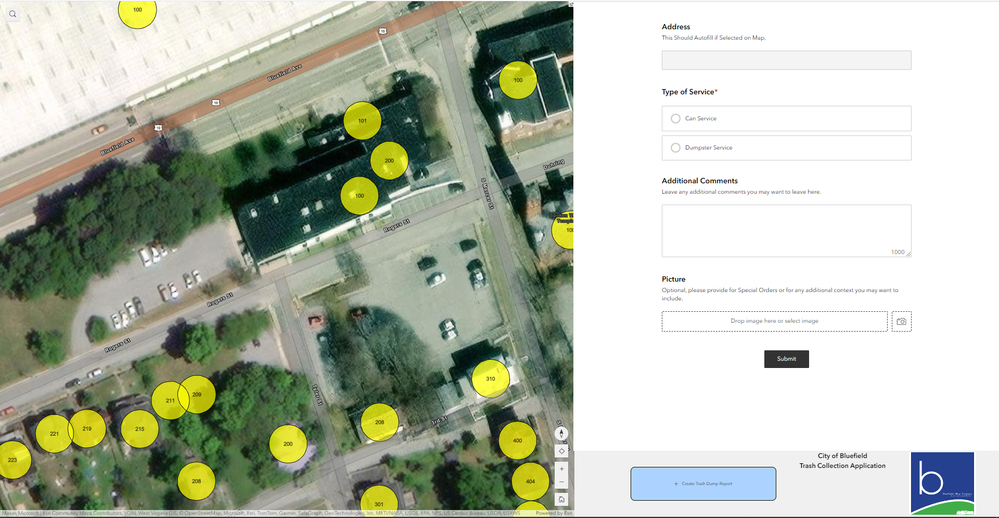Click the drop image or select image area
999x518 pixels.
[774, 321]
